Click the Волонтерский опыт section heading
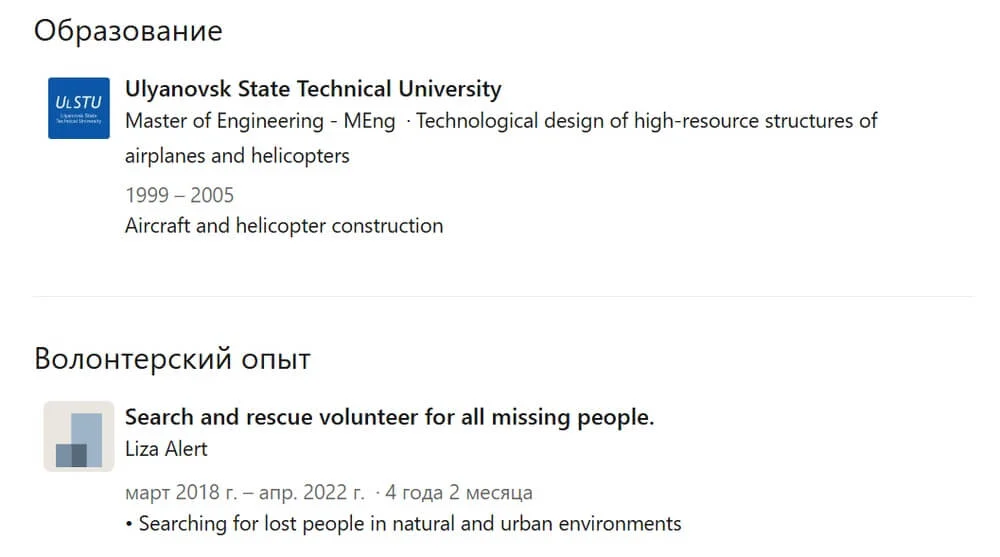The image size is (1000, 557). (172, 359)
